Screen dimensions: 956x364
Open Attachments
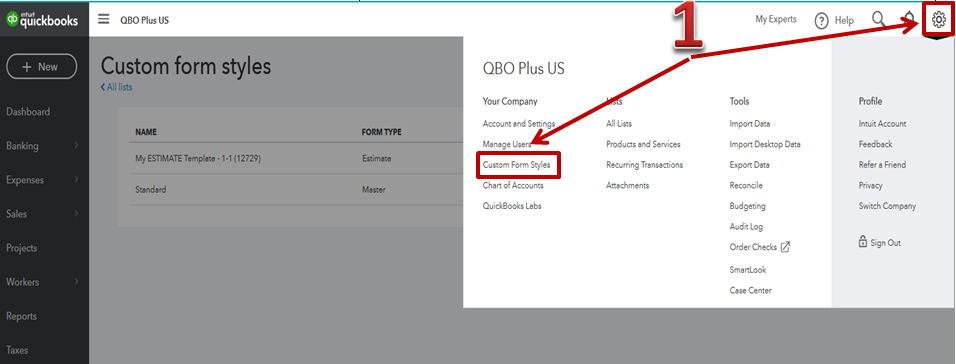point(627,185)
